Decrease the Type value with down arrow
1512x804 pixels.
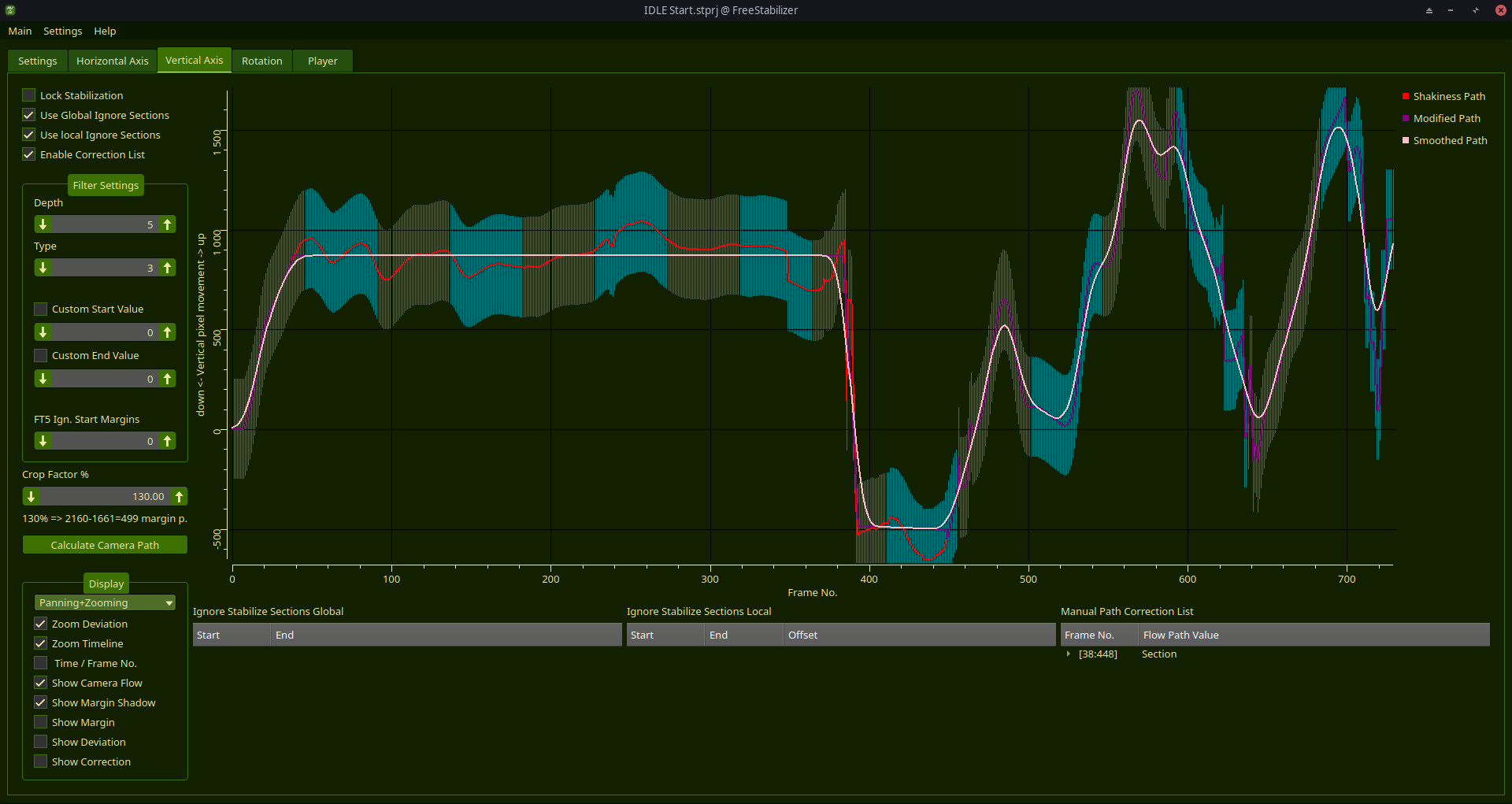click(43, 268)
